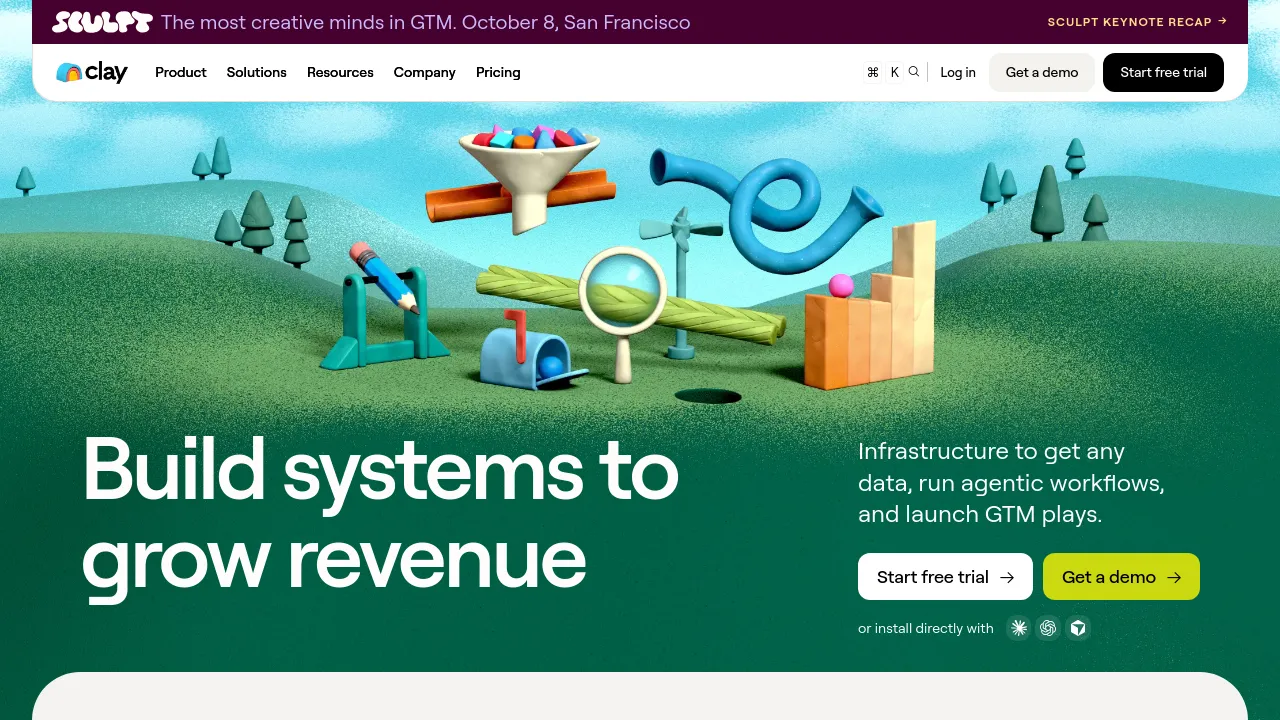Click the banner text about October 8
The height and width of the screenshot is (720, 1280).
(425, 22)
